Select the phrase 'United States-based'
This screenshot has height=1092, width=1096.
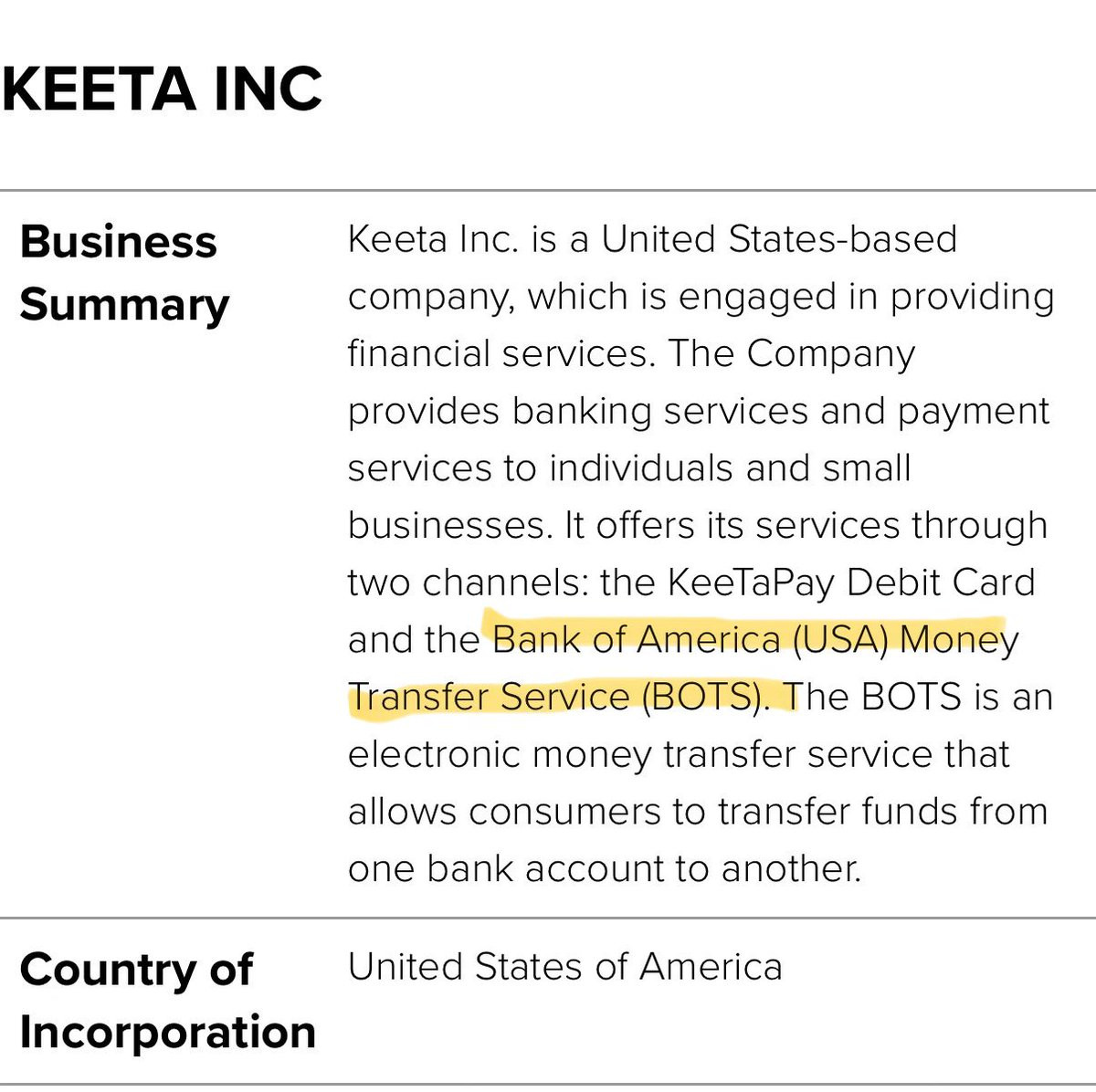[x=778, y=239]
